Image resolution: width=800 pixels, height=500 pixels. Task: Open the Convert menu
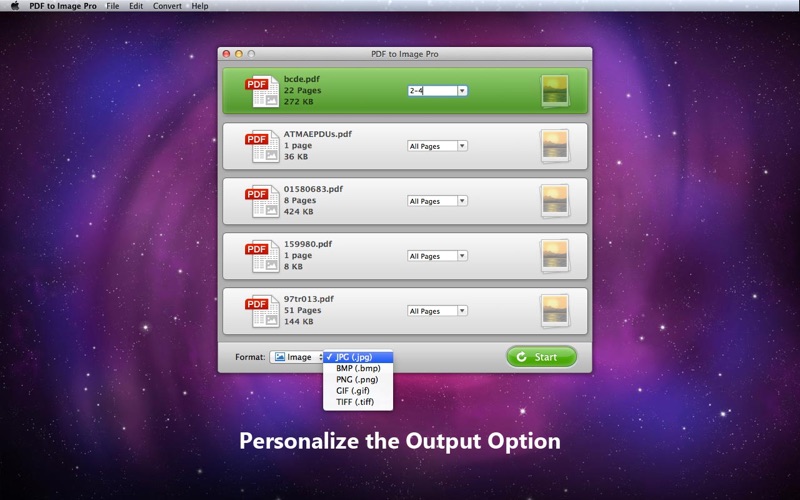click(x=167, y=6)
